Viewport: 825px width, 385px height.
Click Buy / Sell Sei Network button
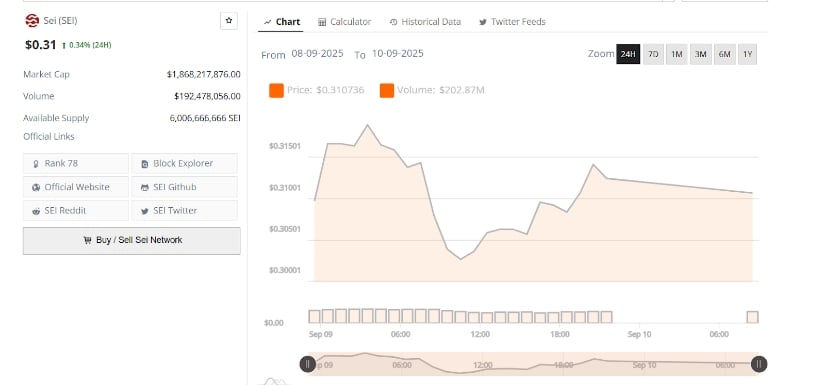pos(132,240)
